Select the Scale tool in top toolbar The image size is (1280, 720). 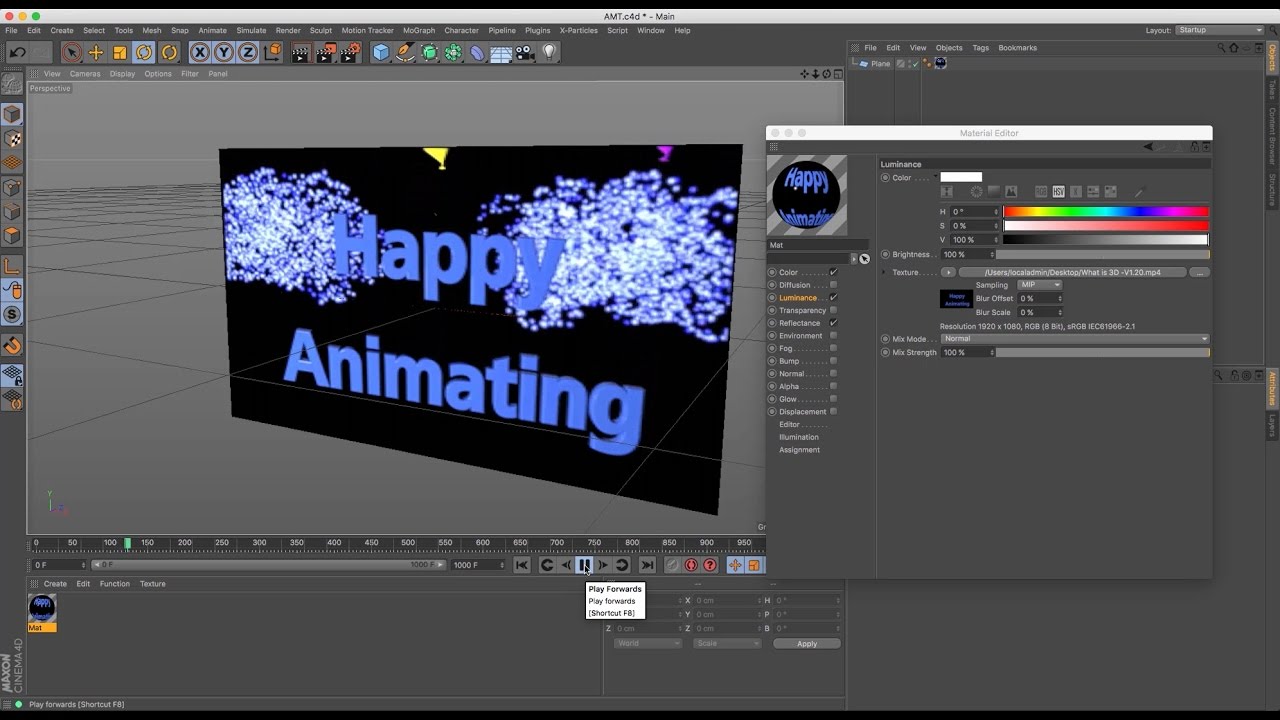(120, 52)
